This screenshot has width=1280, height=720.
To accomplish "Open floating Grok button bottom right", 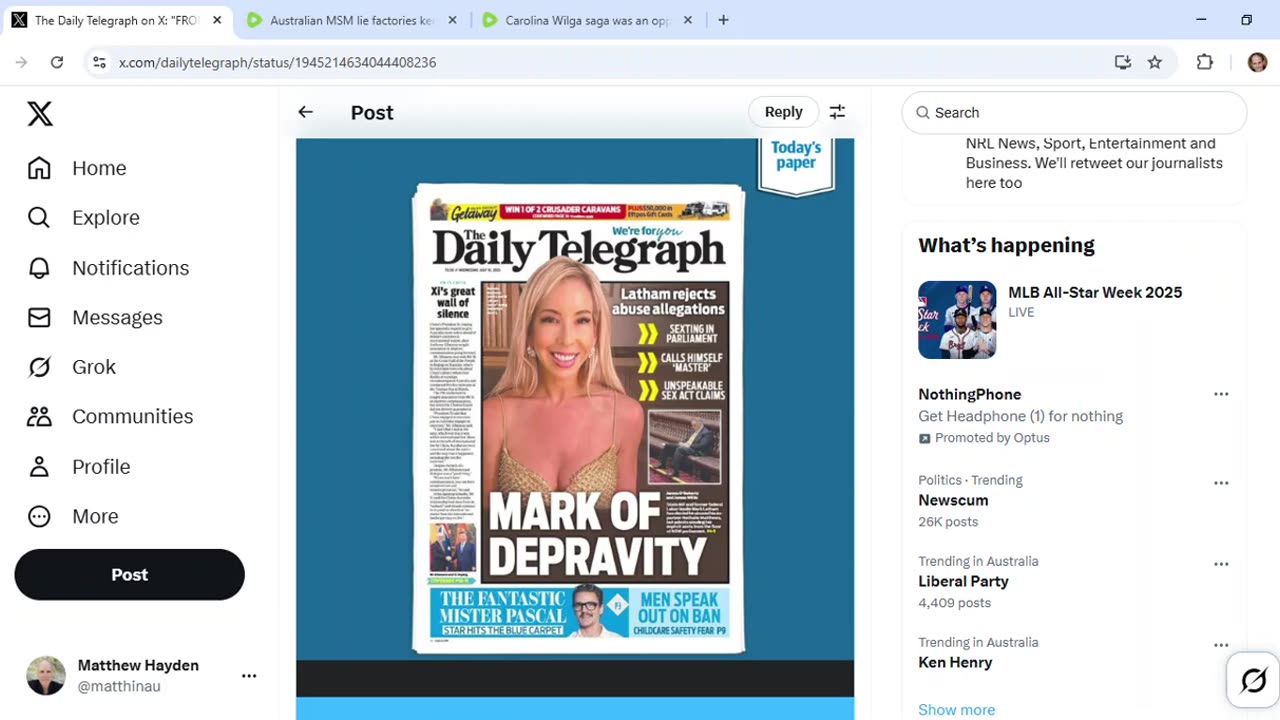I will [x=1253, y=681].
